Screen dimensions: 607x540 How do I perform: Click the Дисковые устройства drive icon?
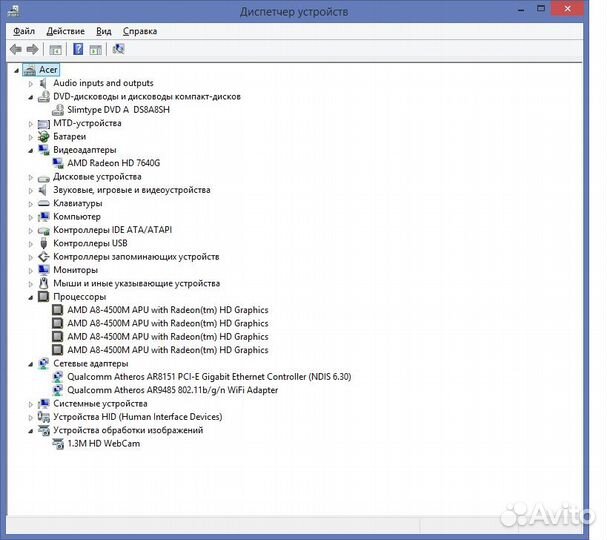(44, 178)
